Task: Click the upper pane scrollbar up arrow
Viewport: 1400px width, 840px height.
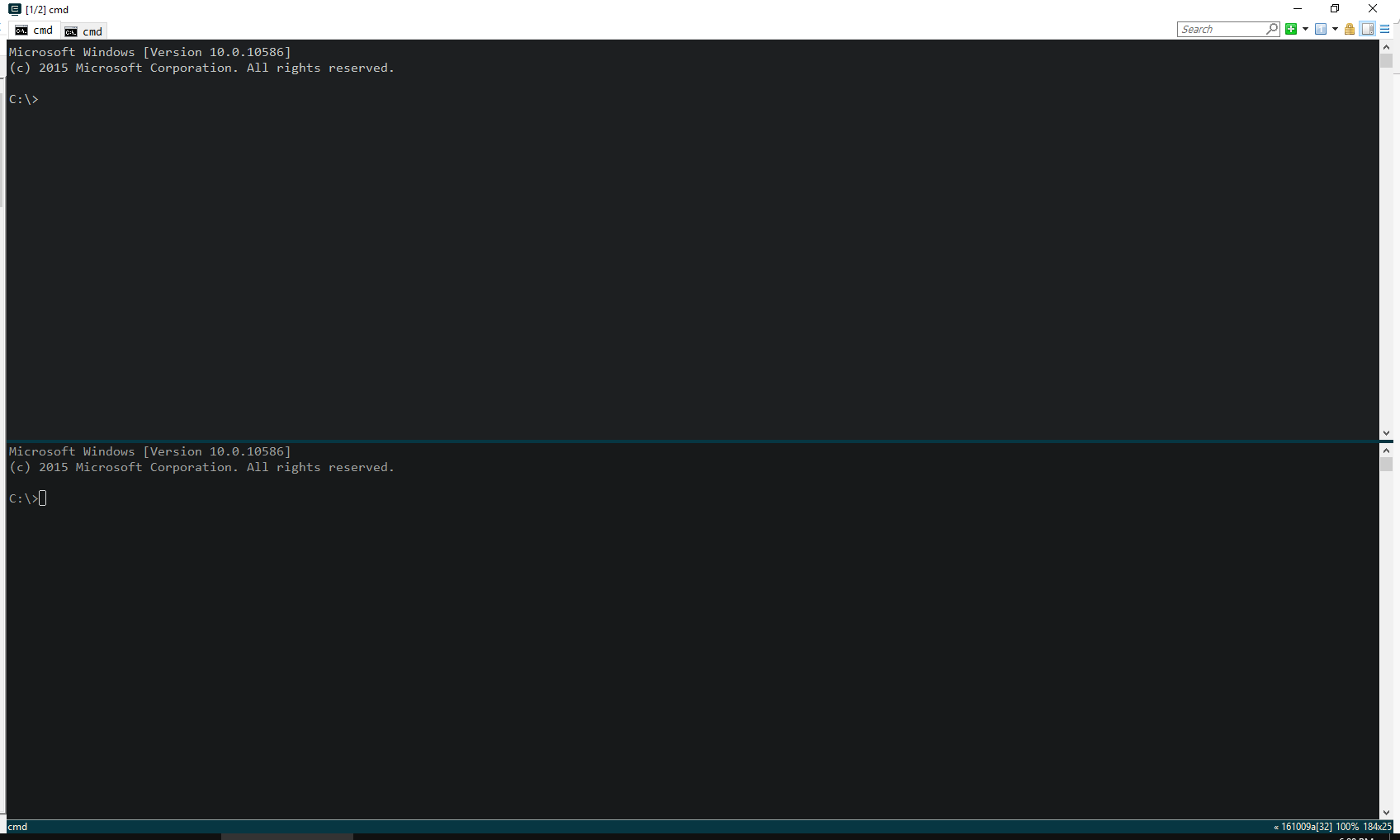Action: (1386, 47)
